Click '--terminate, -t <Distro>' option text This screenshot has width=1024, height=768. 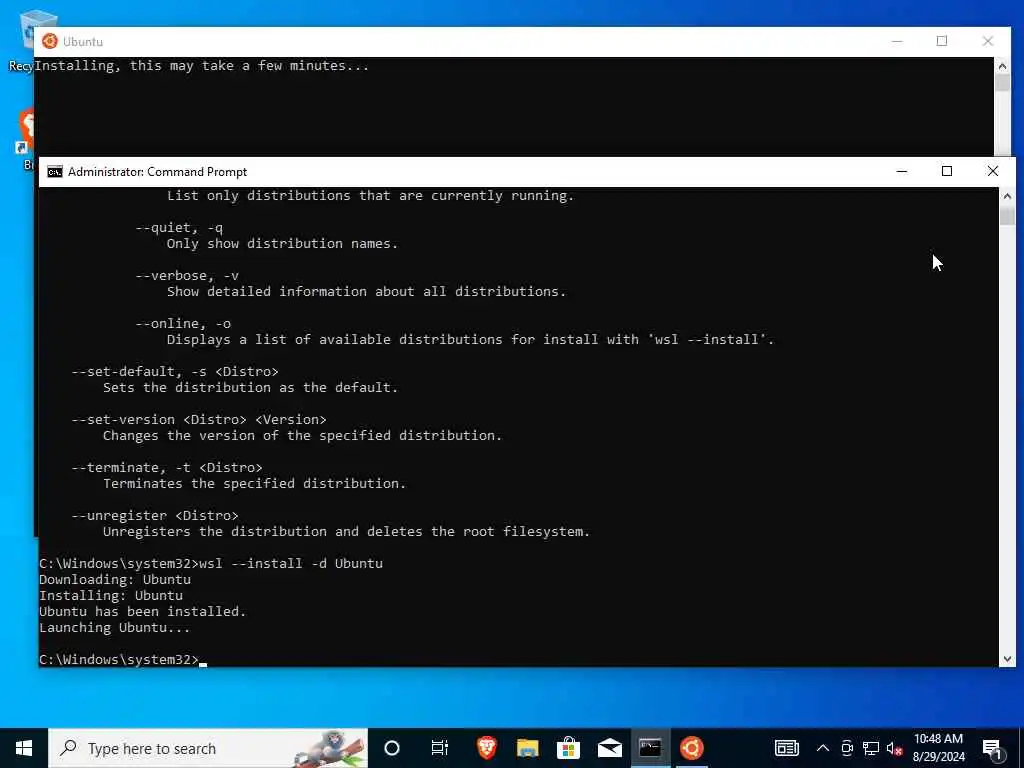pyautogui.click(x=167, y=468)
